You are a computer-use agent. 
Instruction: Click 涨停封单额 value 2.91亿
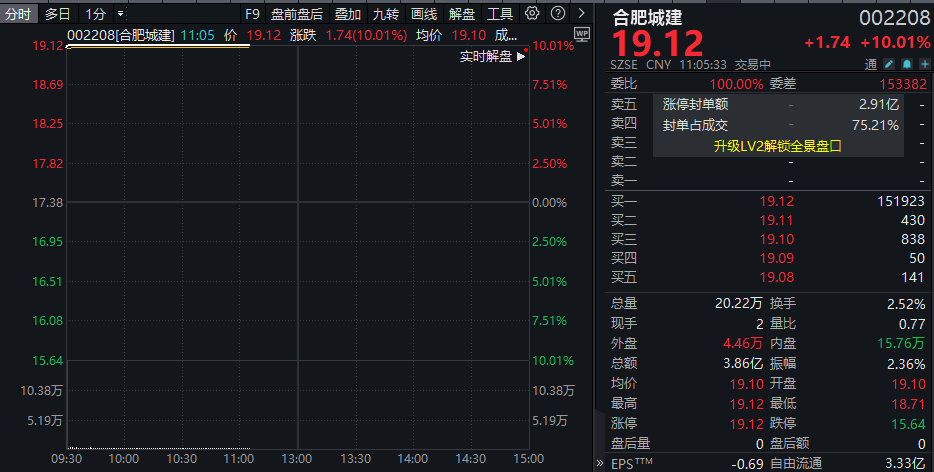point(879,104)
